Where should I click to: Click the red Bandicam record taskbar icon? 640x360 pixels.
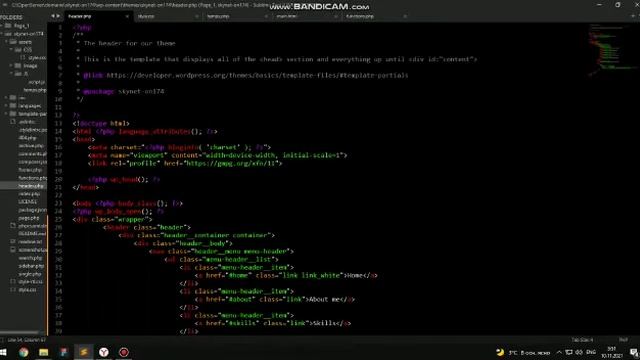pyautogui.click(x=124, y=352)
